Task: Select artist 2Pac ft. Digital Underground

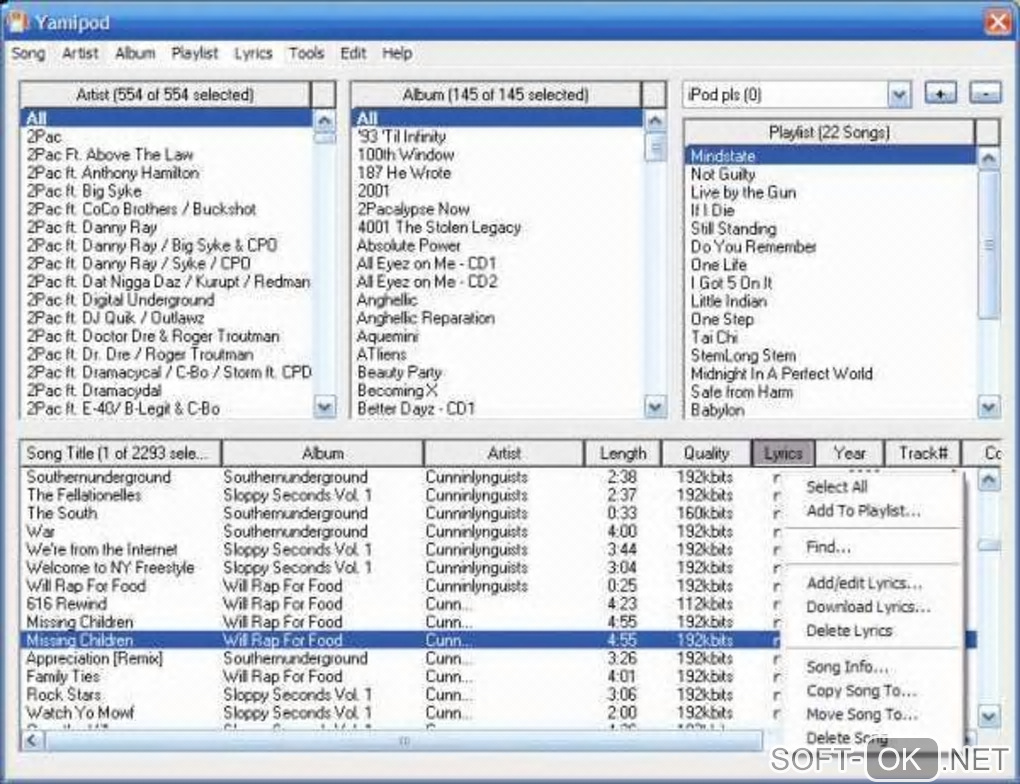Action: (x=167, y=300)
